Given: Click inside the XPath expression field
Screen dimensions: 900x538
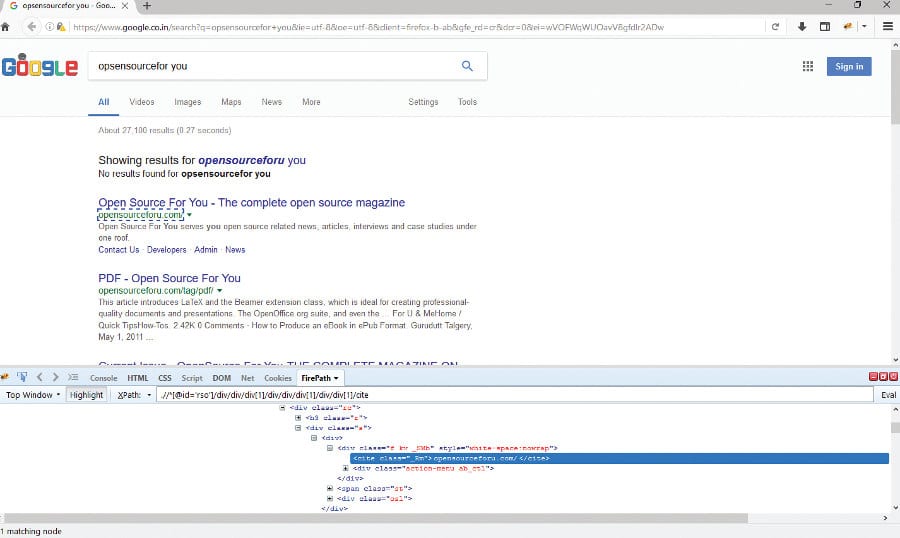Looking at the screenshot, I should click(x=500, y=395).
